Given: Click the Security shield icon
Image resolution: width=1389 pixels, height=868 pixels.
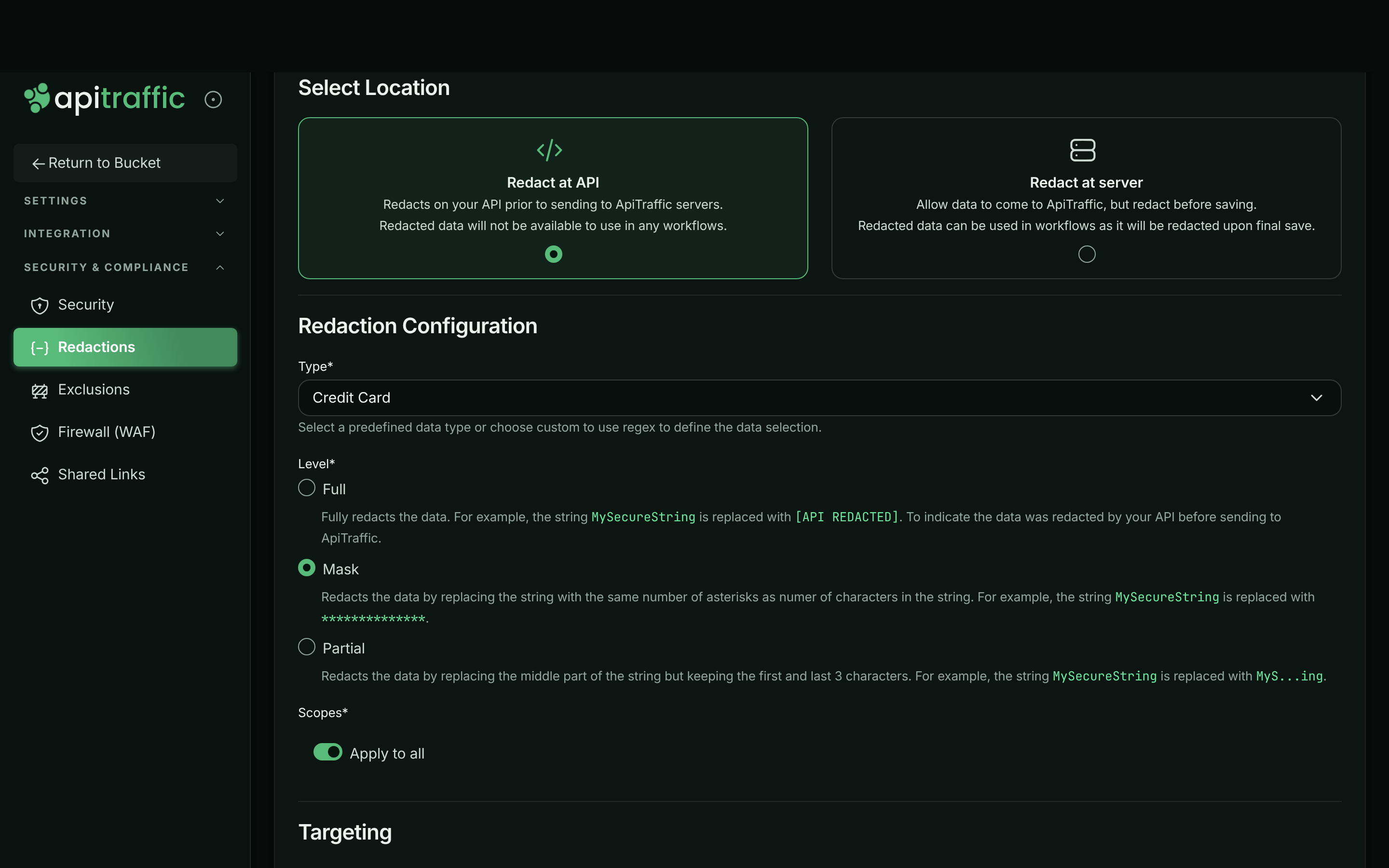Looking at the screenshot, I should [x=40, y=305].
